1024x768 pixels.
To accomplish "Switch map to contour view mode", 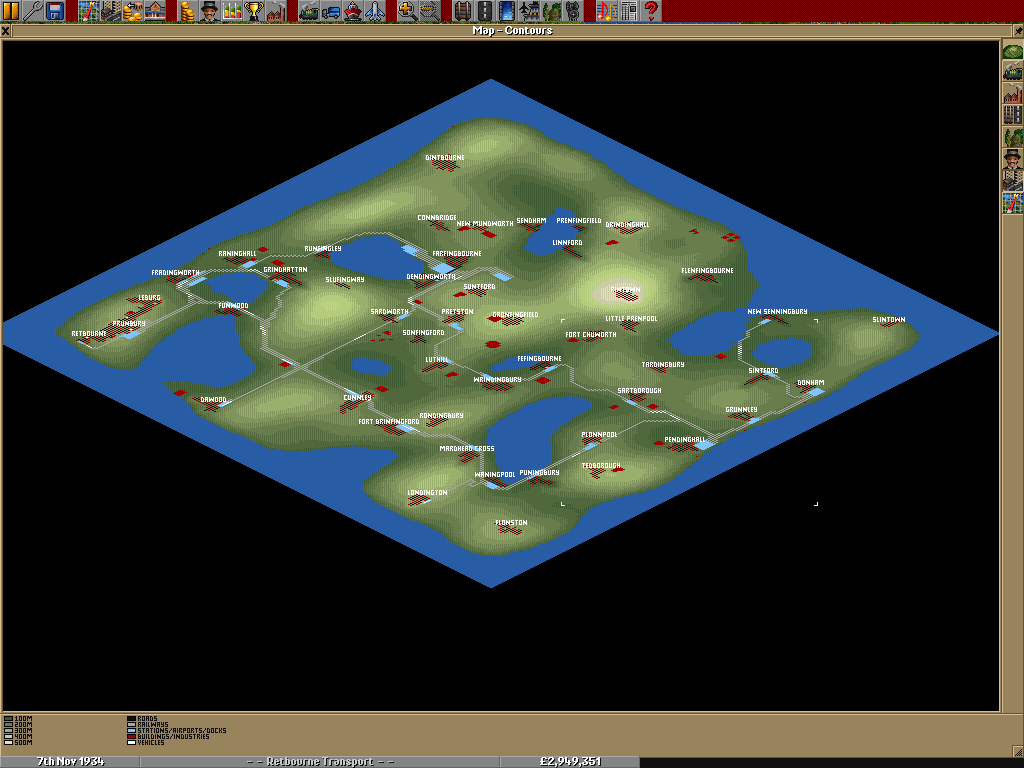I will 1013,50.
